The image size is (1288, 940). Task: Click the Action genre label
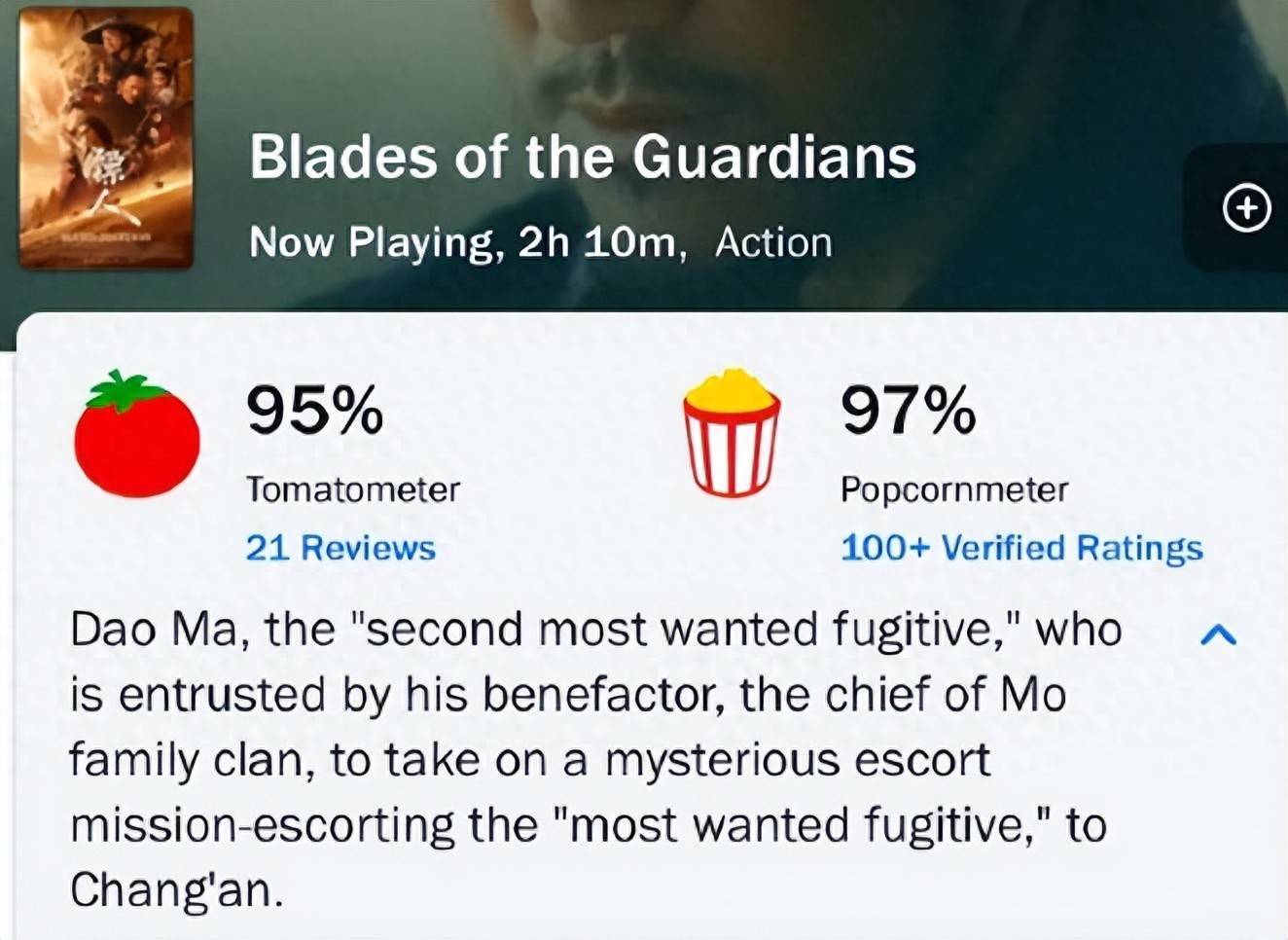tap(773, 242)
